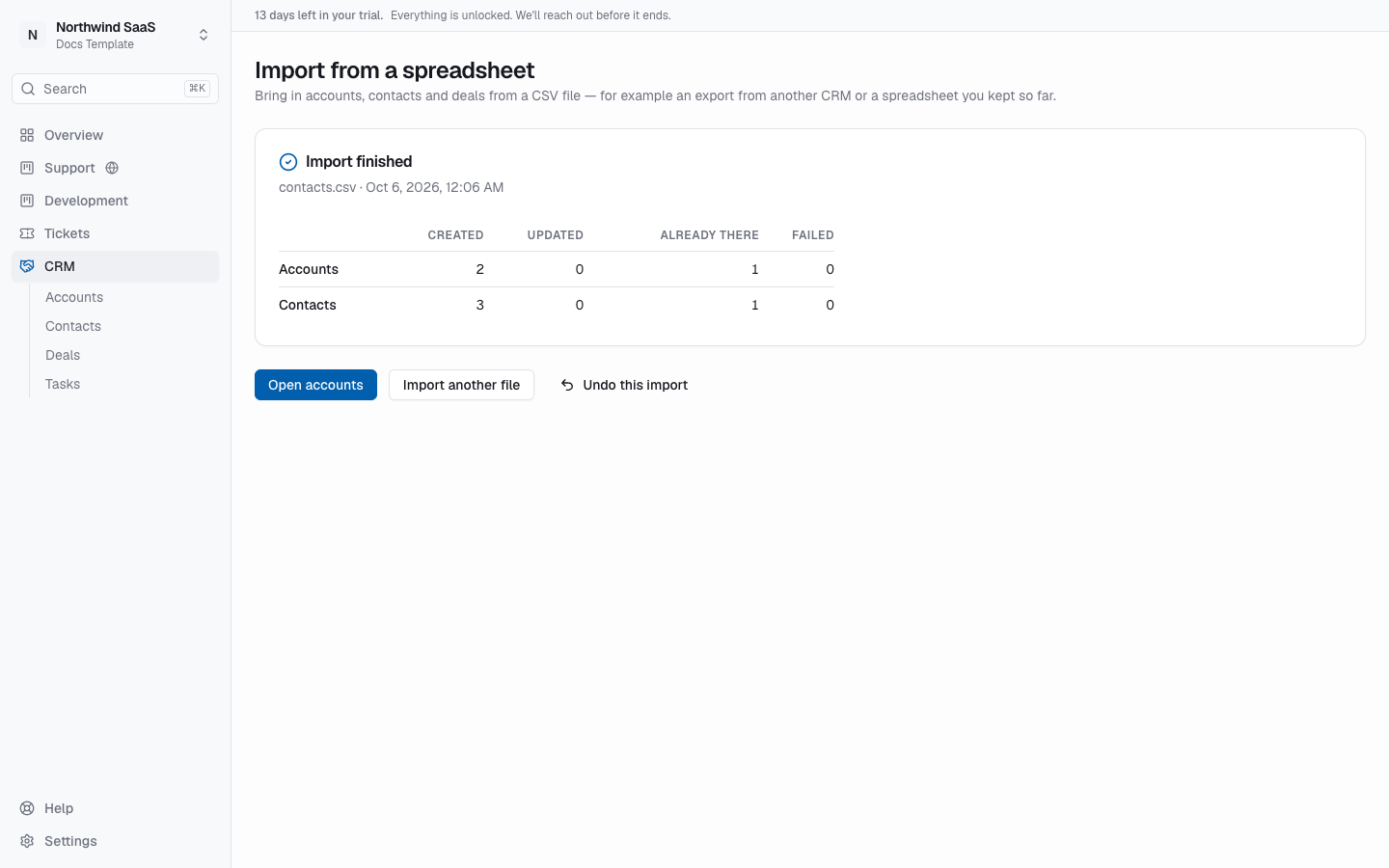Click the Northwind SaaS workspace avatar
Screen dimensions: 1389x868
coord(33,35)
